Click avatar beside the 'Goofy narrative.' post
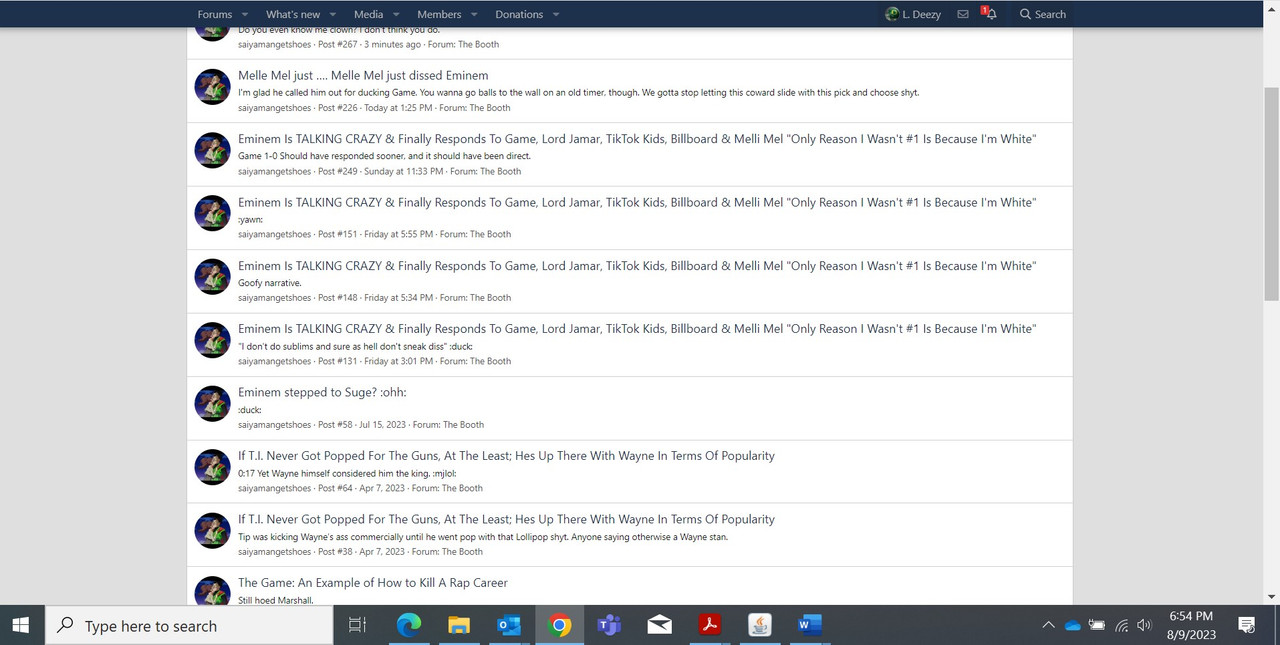Screen dimensions: 1280x645 pos(212,277)
